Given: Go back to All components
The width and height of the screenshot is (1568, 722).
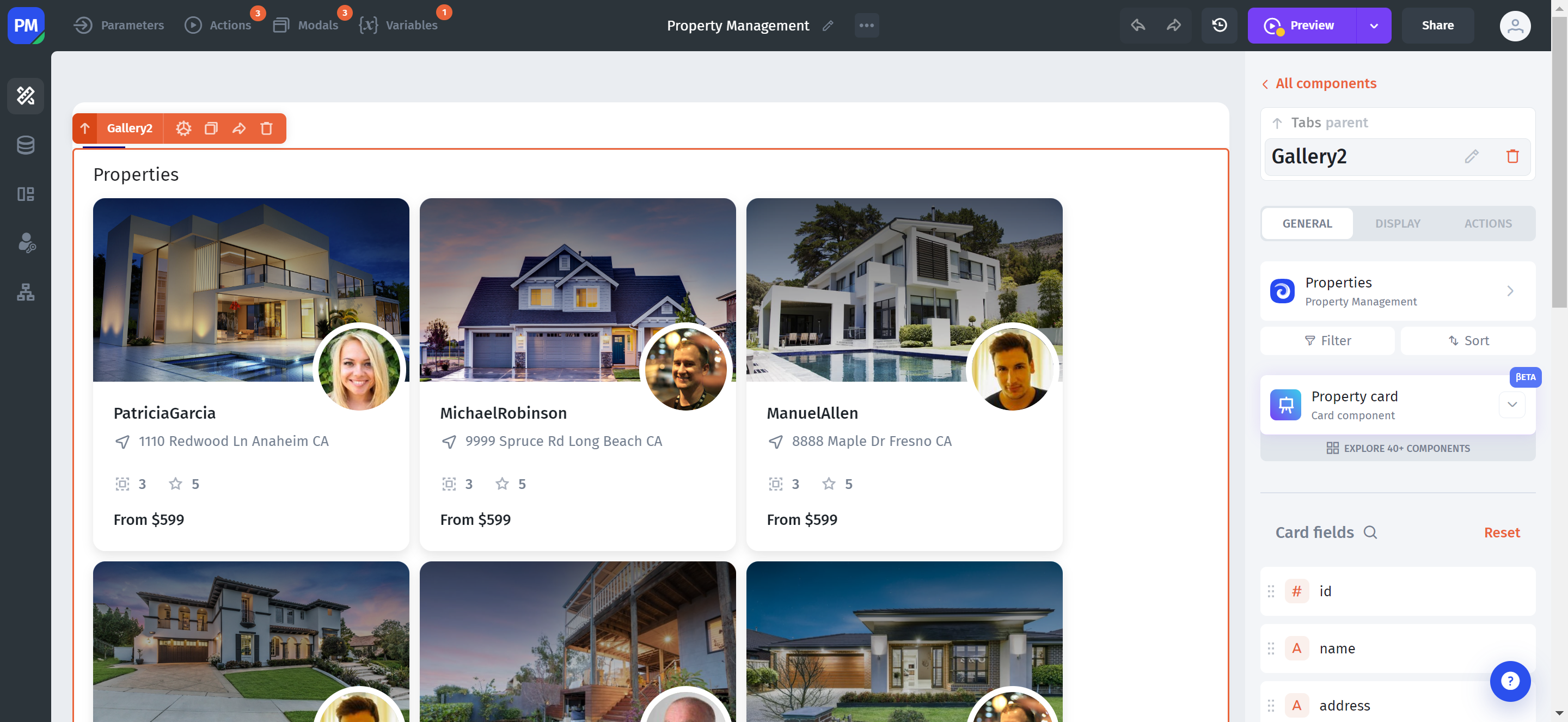Looking at the screenshot, I should point(1319,83).
